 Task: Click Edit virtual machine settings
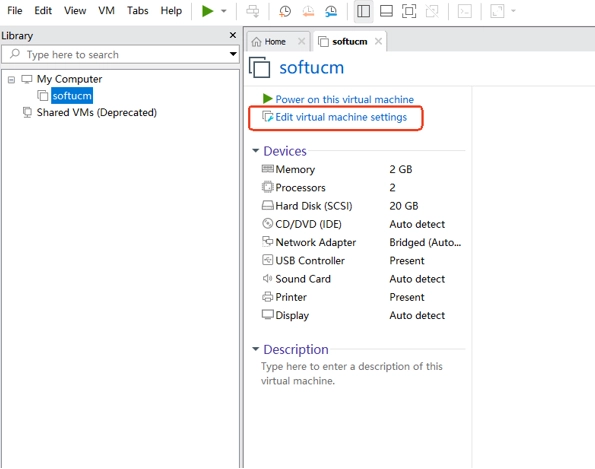[341, 117]
